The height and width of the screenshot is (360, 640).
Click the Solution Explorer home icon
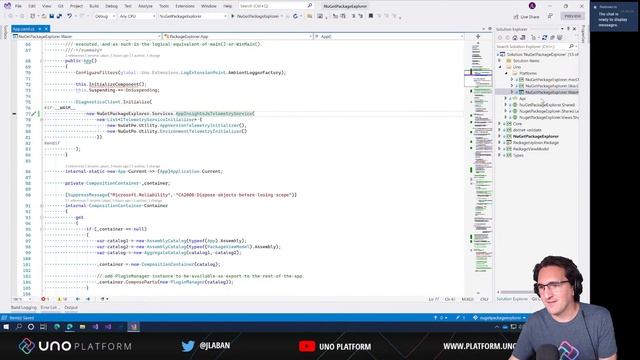515,38
